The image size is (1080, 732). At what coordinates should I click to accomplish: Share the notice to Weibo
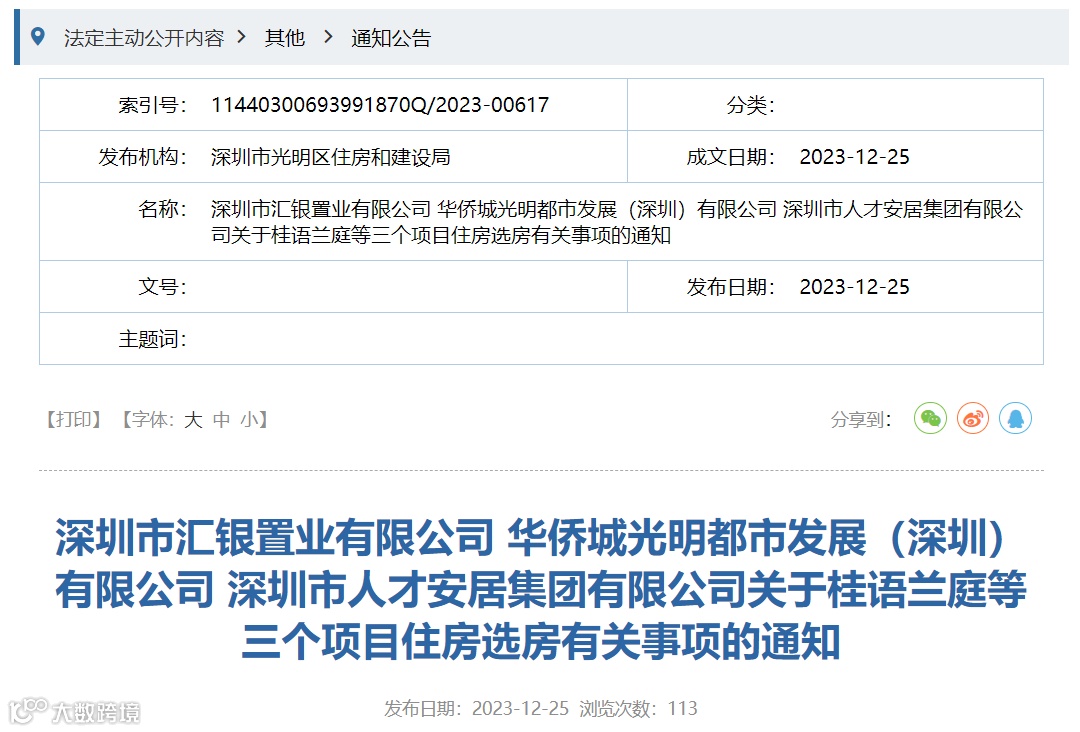[x=973, y=418]
